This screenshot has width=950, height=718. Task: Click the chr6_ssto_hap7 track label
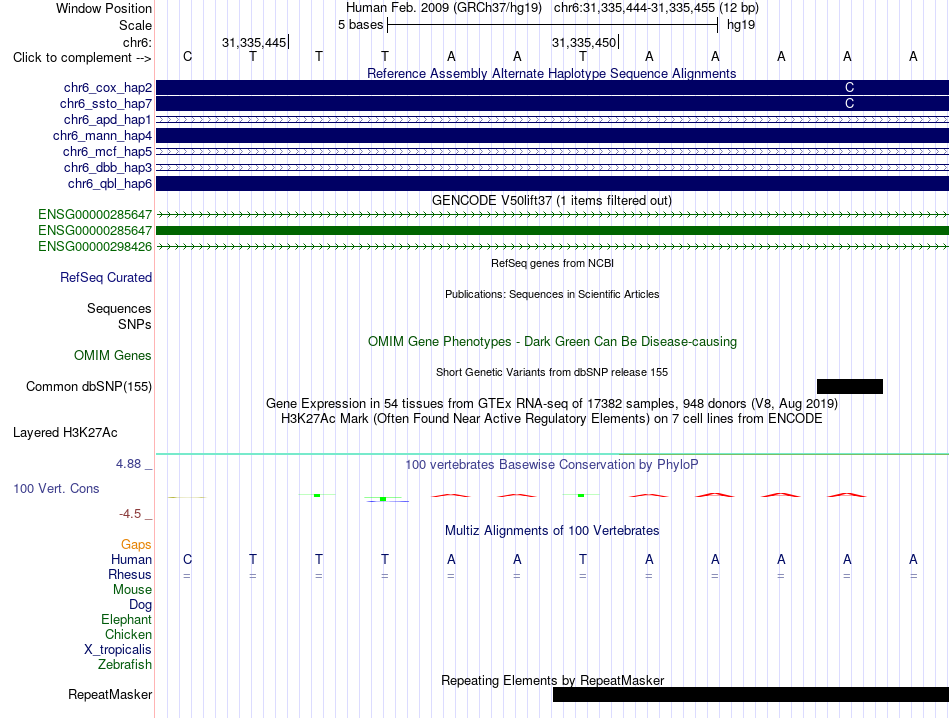106,104
